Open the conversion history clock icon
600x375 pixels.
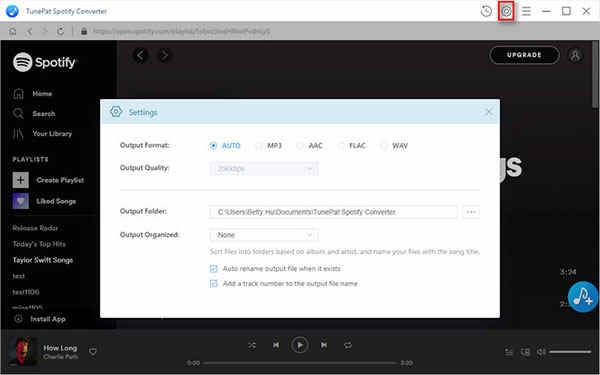coord(486,11)
